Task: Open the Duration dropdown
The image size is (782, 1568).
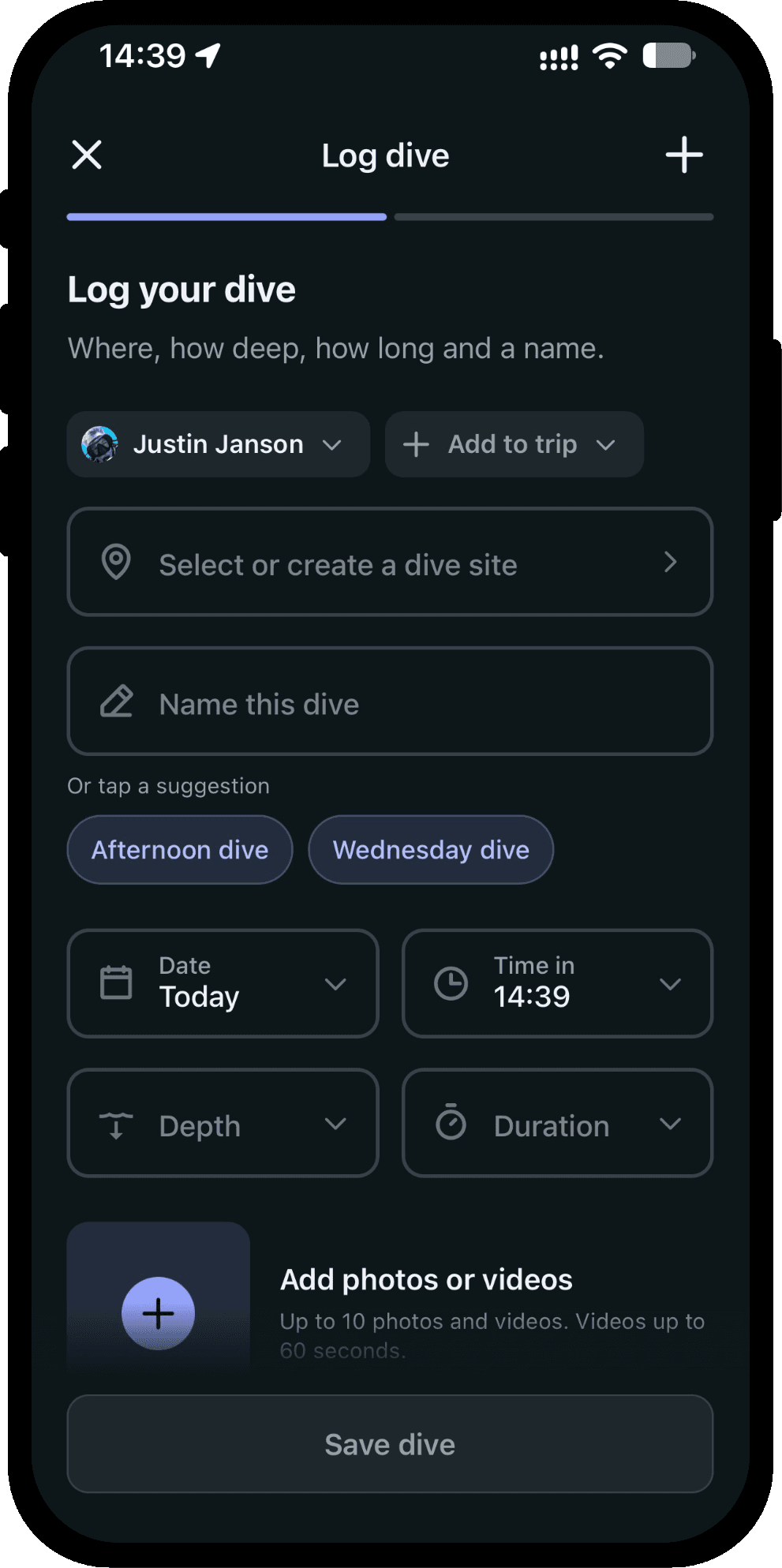Action: coord(557,1123)
